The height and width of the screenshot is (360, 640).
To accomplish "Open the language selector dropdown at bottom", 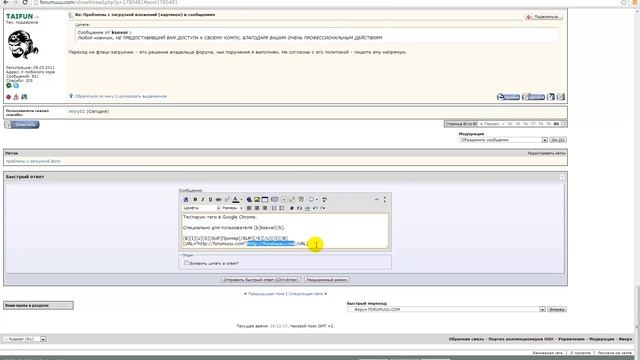I will tap(24, 339).
